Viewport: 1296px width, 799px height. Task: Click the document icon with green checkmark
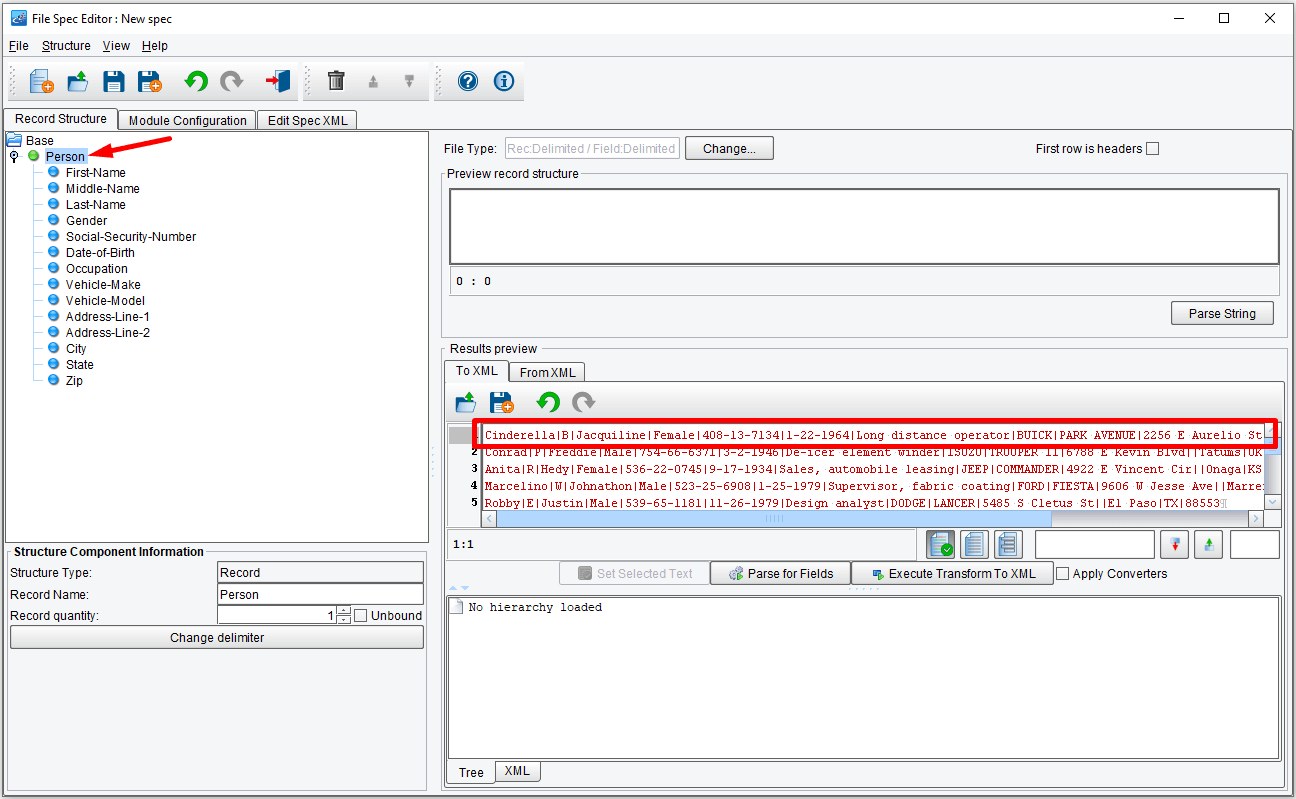click(x=940, y=544)
